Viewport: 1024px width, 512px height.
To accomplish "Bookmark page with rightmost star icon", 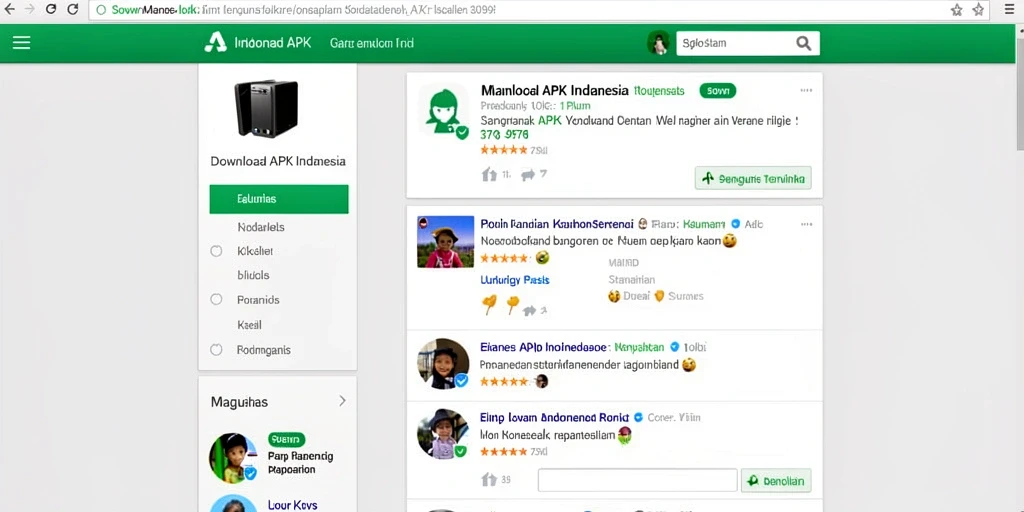I will click(x=978, y=10).
